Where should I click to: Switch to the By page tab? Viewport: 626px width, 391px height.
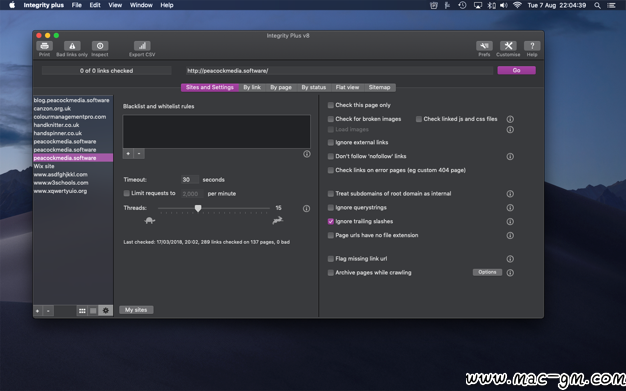tap(281, 87)
